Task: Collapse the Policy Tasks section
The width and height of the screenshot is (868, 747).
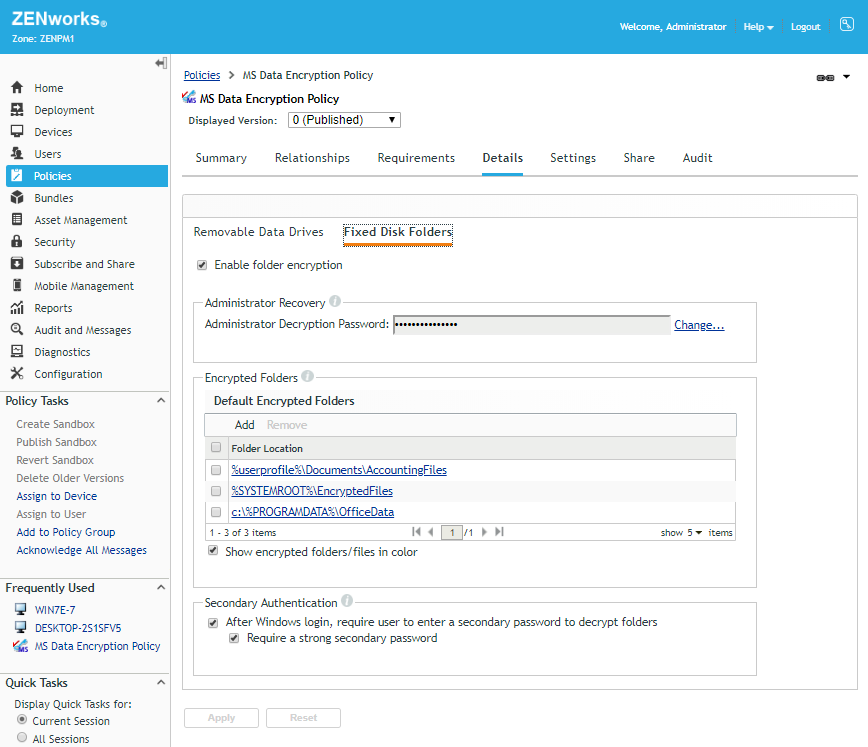Action: coord(161,400)
